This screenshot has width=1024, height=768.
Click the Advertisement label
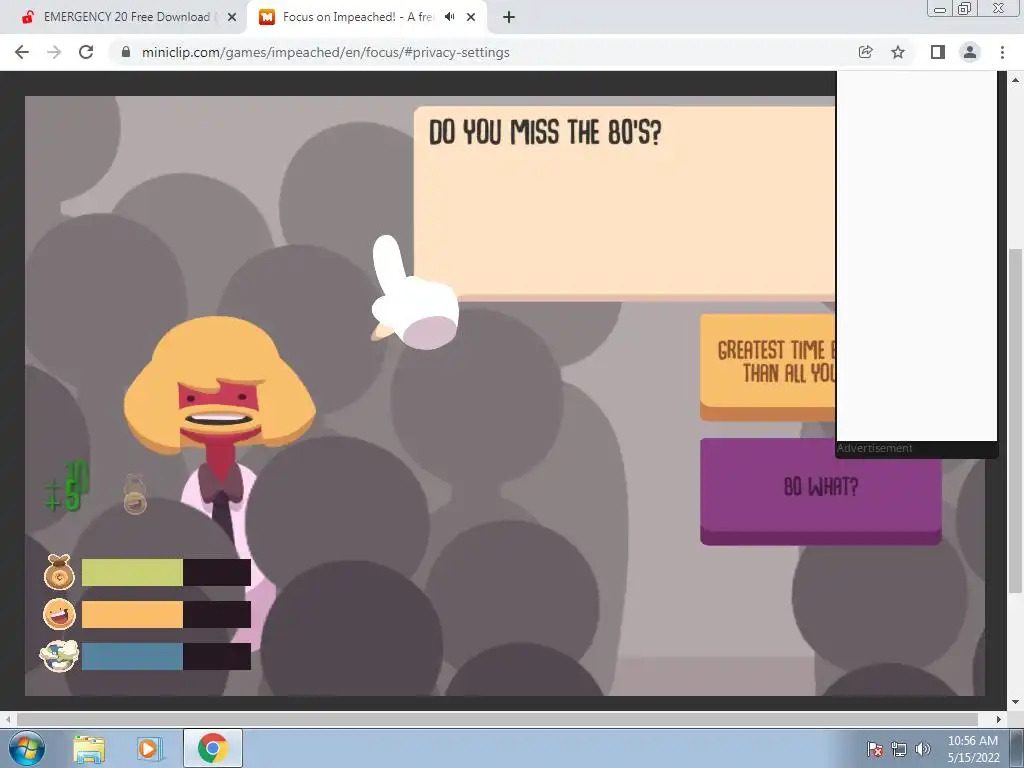click(x=874, y=448)
